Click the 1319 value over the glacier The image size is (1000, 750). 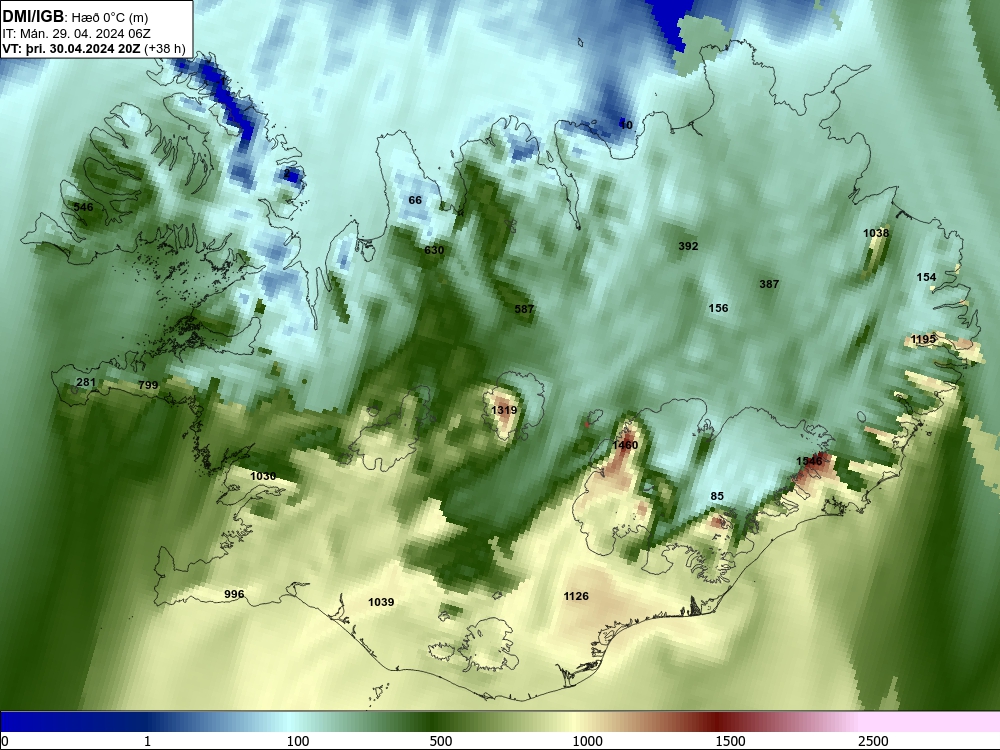click(504, 410)
